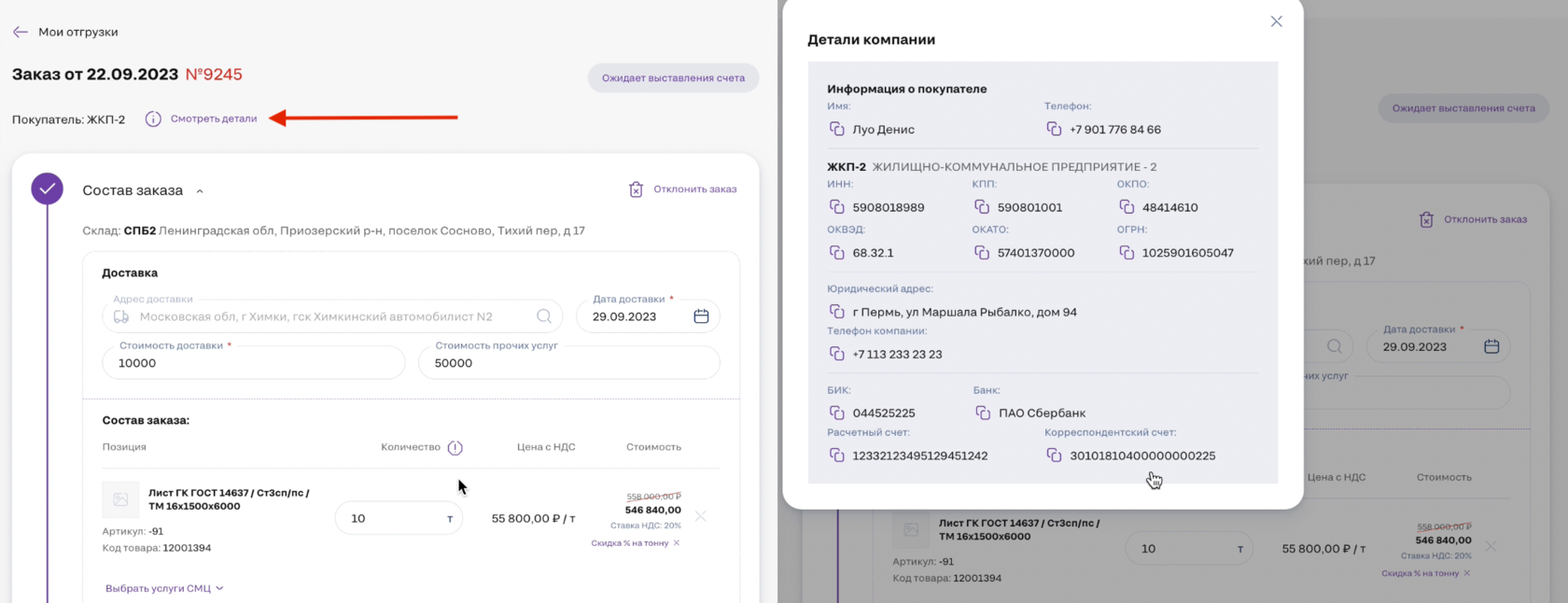Close the Детали компании dialog

pos(1276,21)
